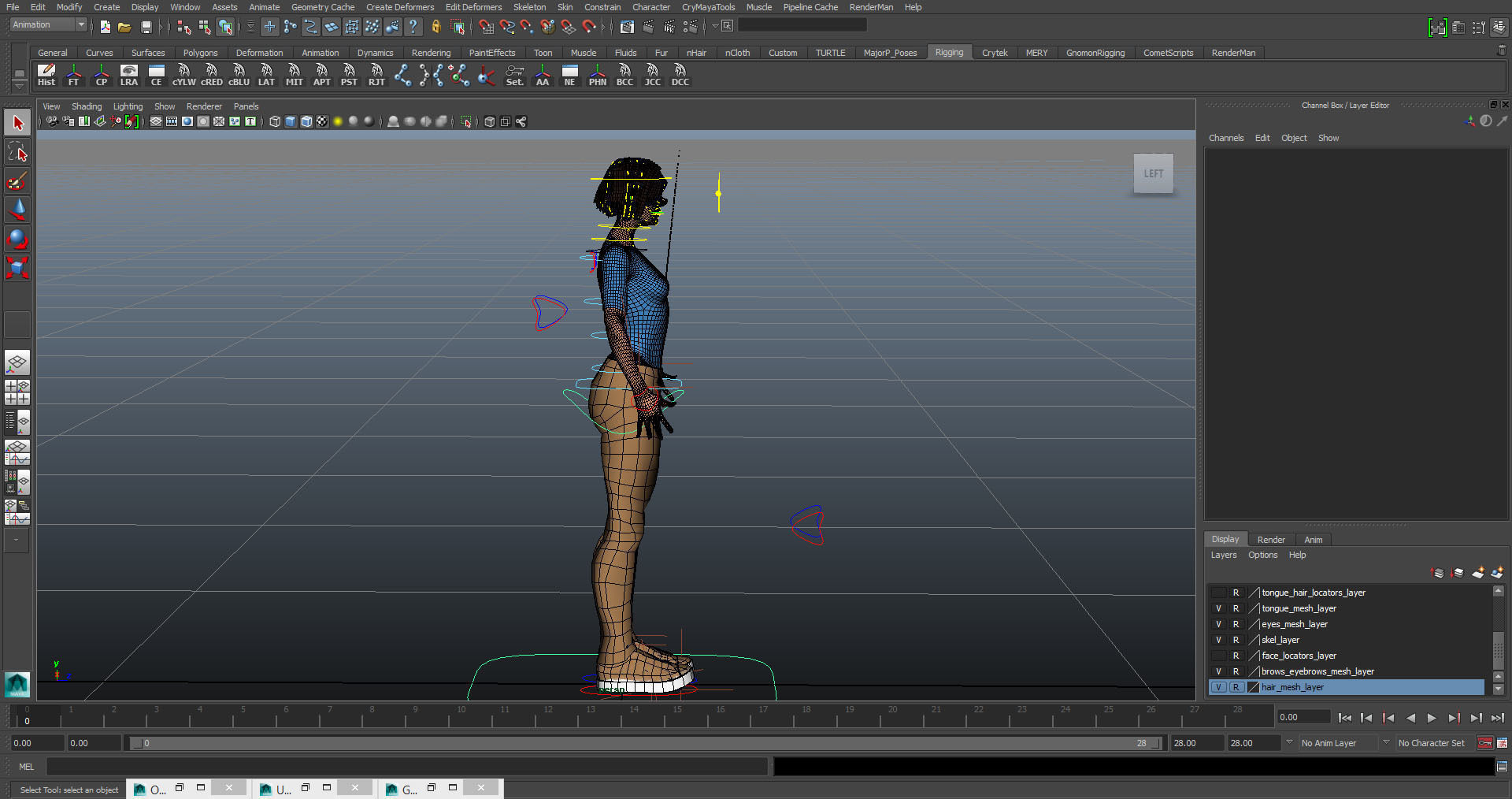1512x799 pixels.
Task: Open the No Character Set dropdown arrow
Action: (x=1386, y=742)
